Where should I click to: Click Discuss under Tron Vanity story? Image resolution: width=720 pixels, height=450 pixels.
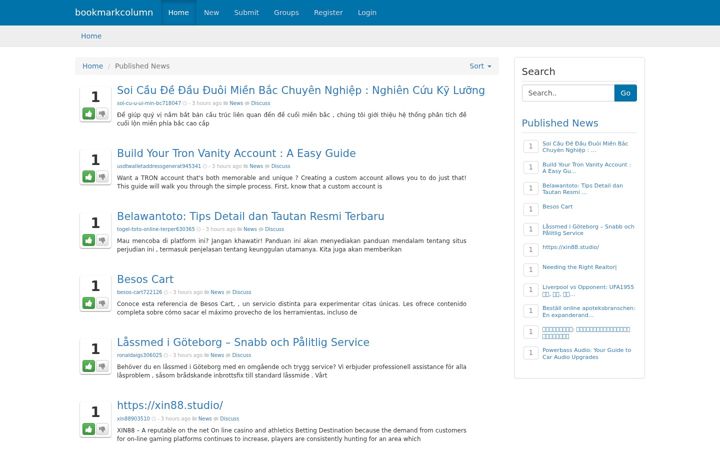pyautogui.click(x=281, y=166)
